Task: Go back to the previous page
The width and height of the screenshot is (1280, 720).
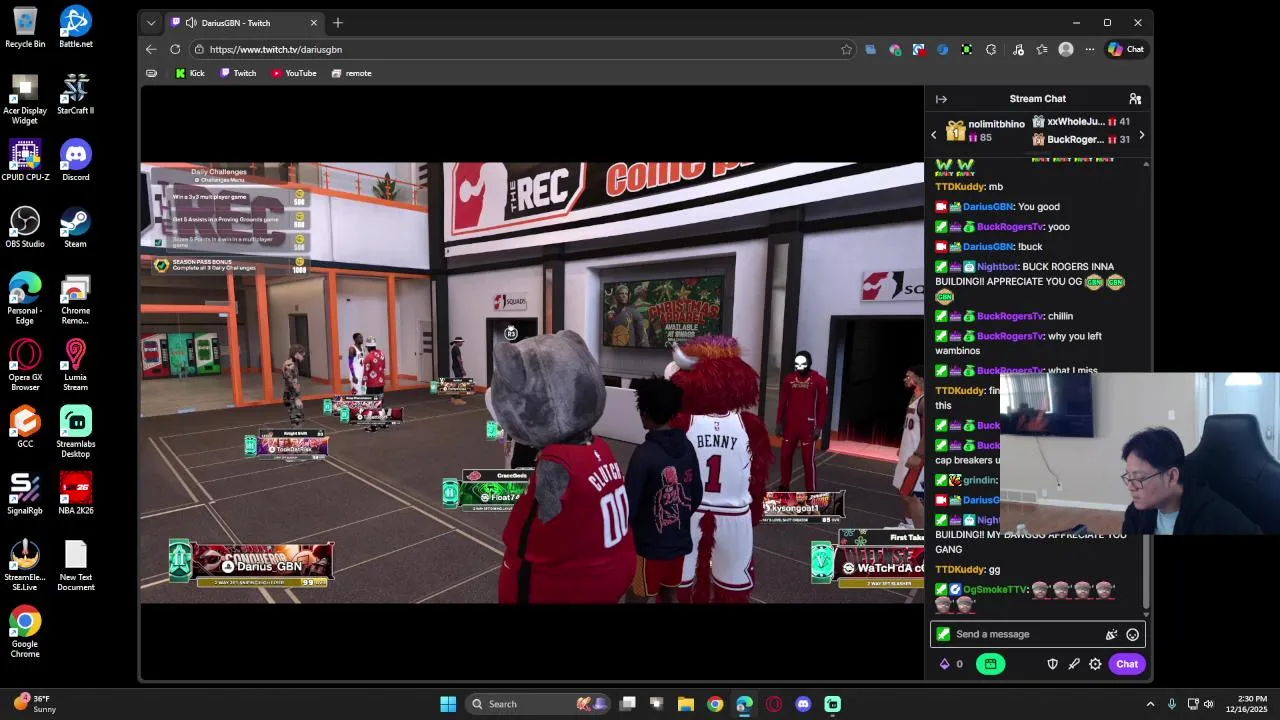Action: 151,49
